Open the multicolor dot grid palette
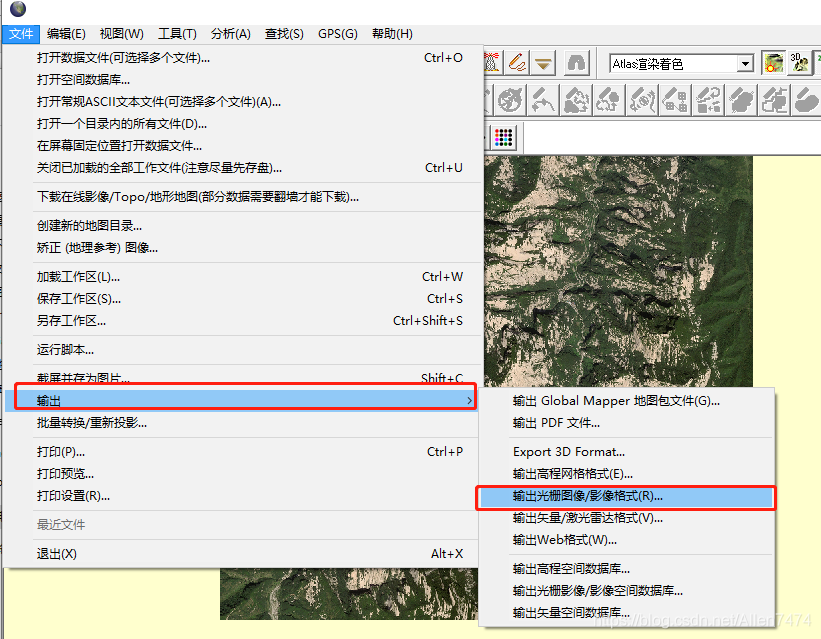Viewport: 821px width, 639px height. pos(504,137)
